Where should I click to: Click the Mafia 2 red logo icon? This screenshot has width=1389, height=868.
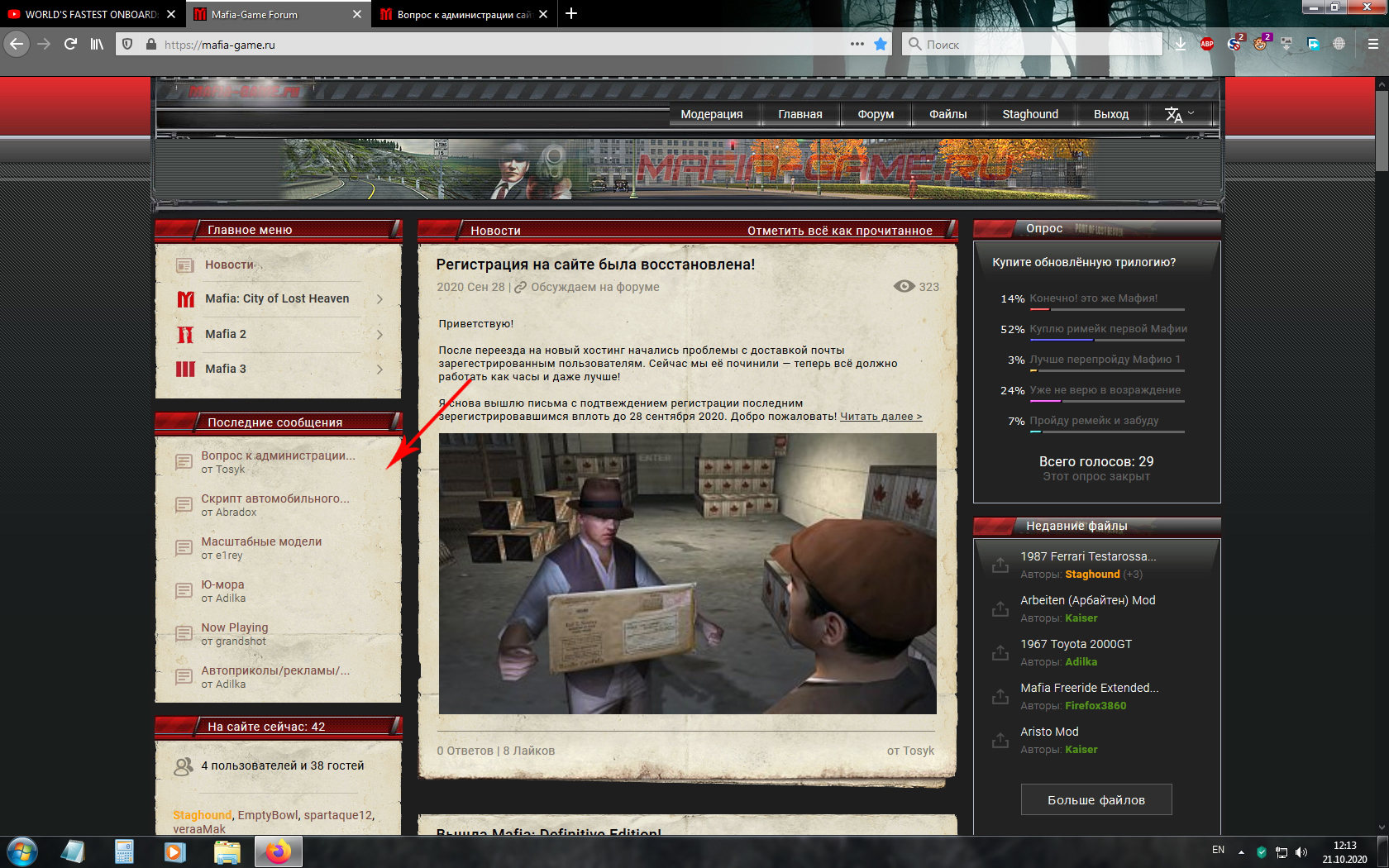(185, 335)
